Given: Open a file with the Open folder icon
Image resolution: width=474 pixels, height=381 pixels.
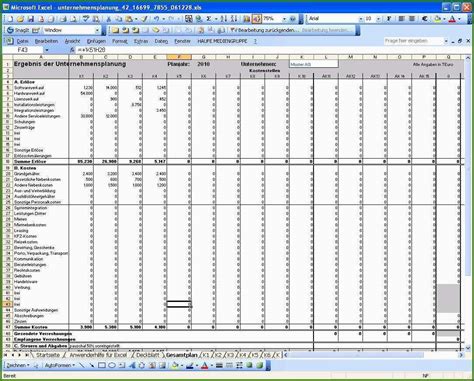Looking at the screenshot, I should pos(21,19).
